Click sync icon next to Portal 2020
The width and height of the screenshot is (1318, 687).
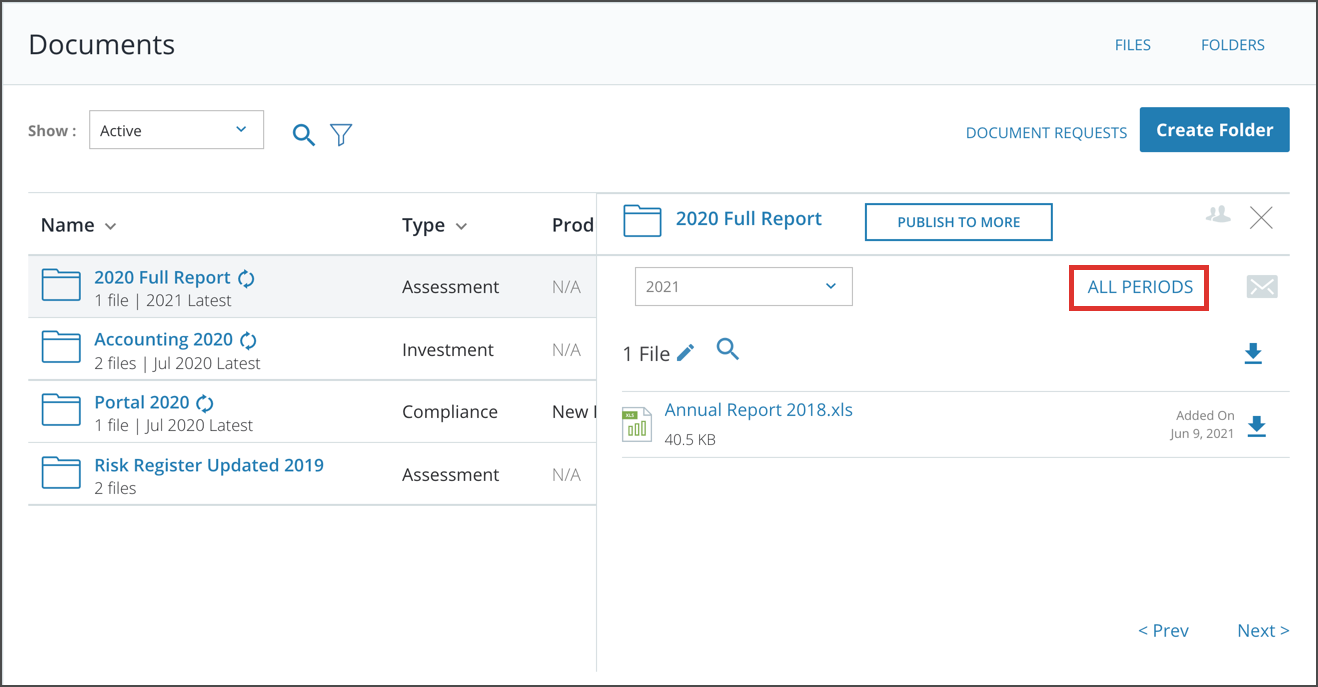click(204, 403)
